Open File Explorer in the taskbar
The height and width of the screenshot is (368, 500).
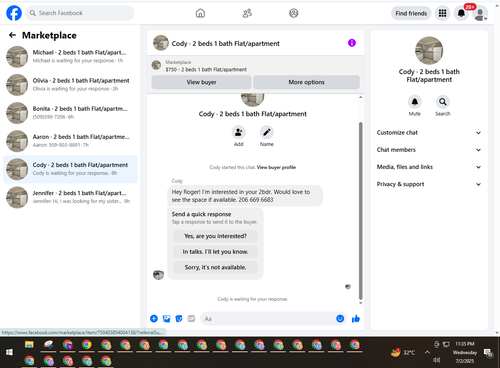pos(29,345)
